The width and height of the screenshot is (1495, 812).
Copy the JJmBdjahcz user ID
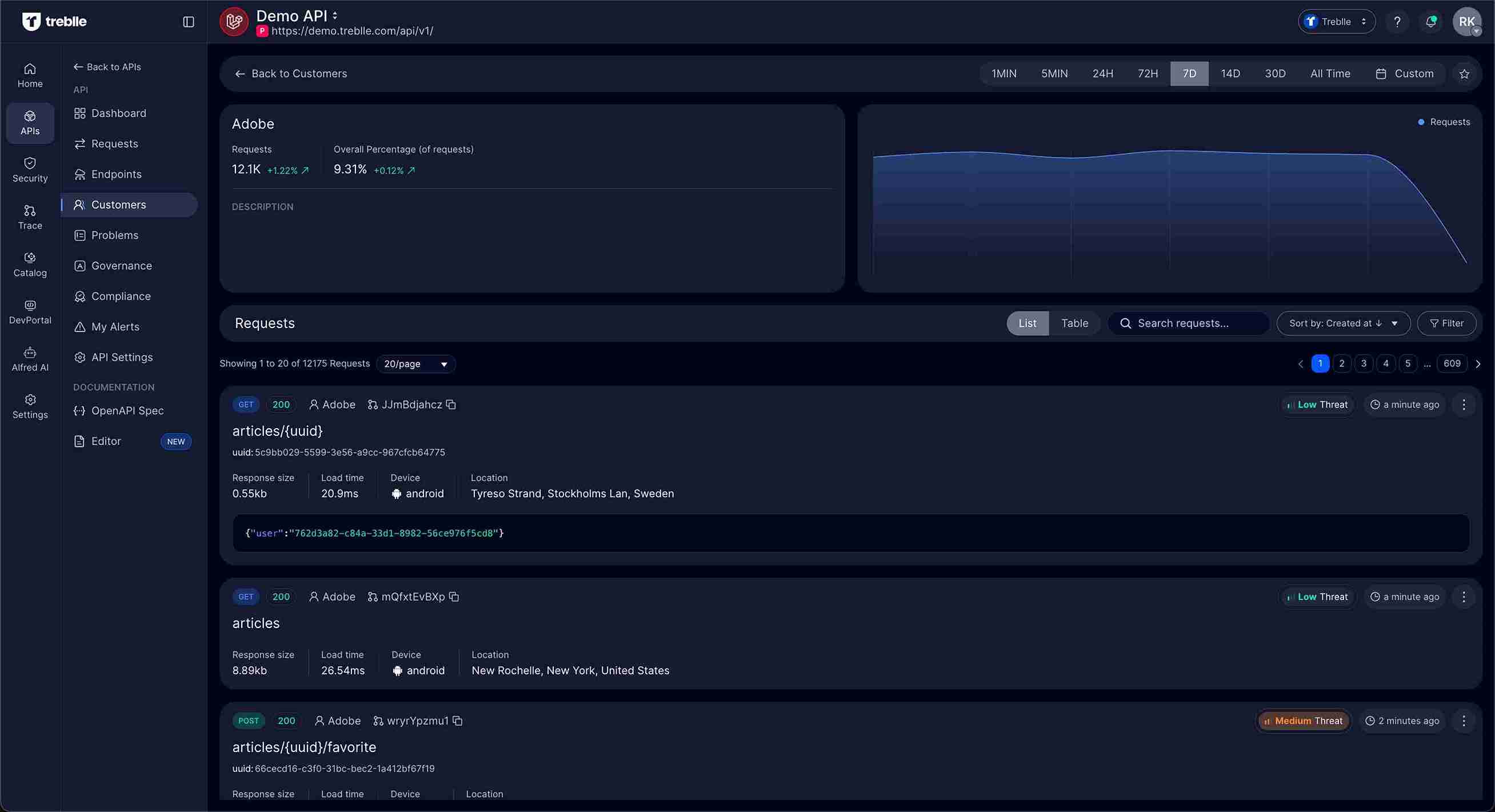point(451,405)
